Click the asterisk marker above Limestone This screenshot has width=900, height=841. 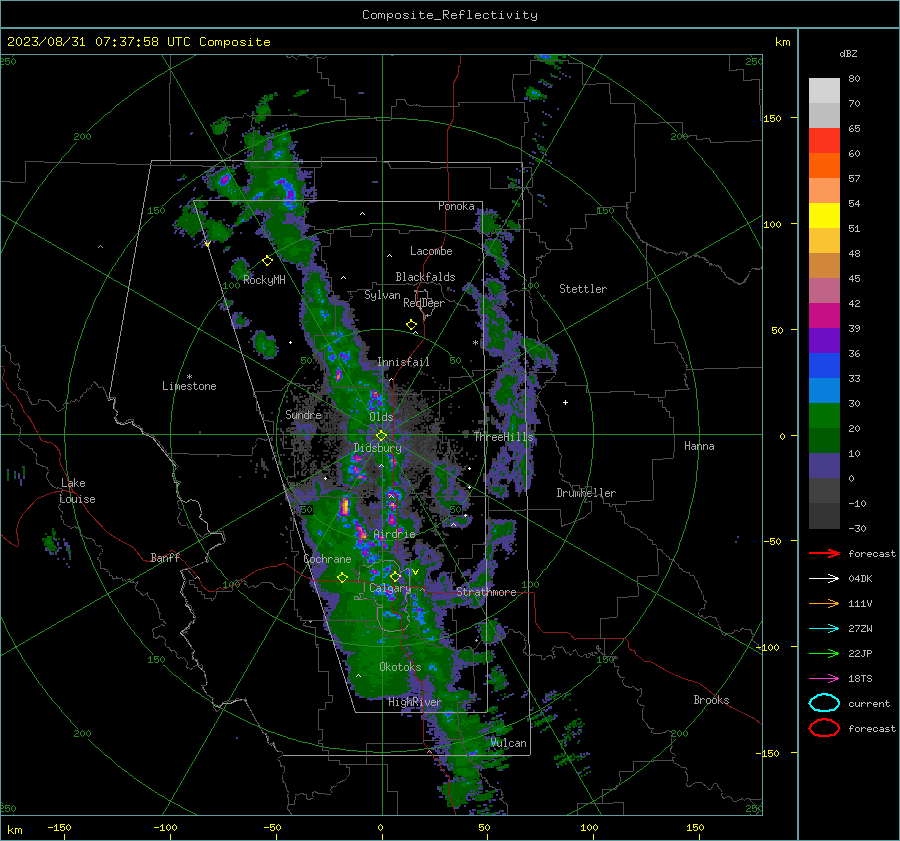(x=189, y=377)
